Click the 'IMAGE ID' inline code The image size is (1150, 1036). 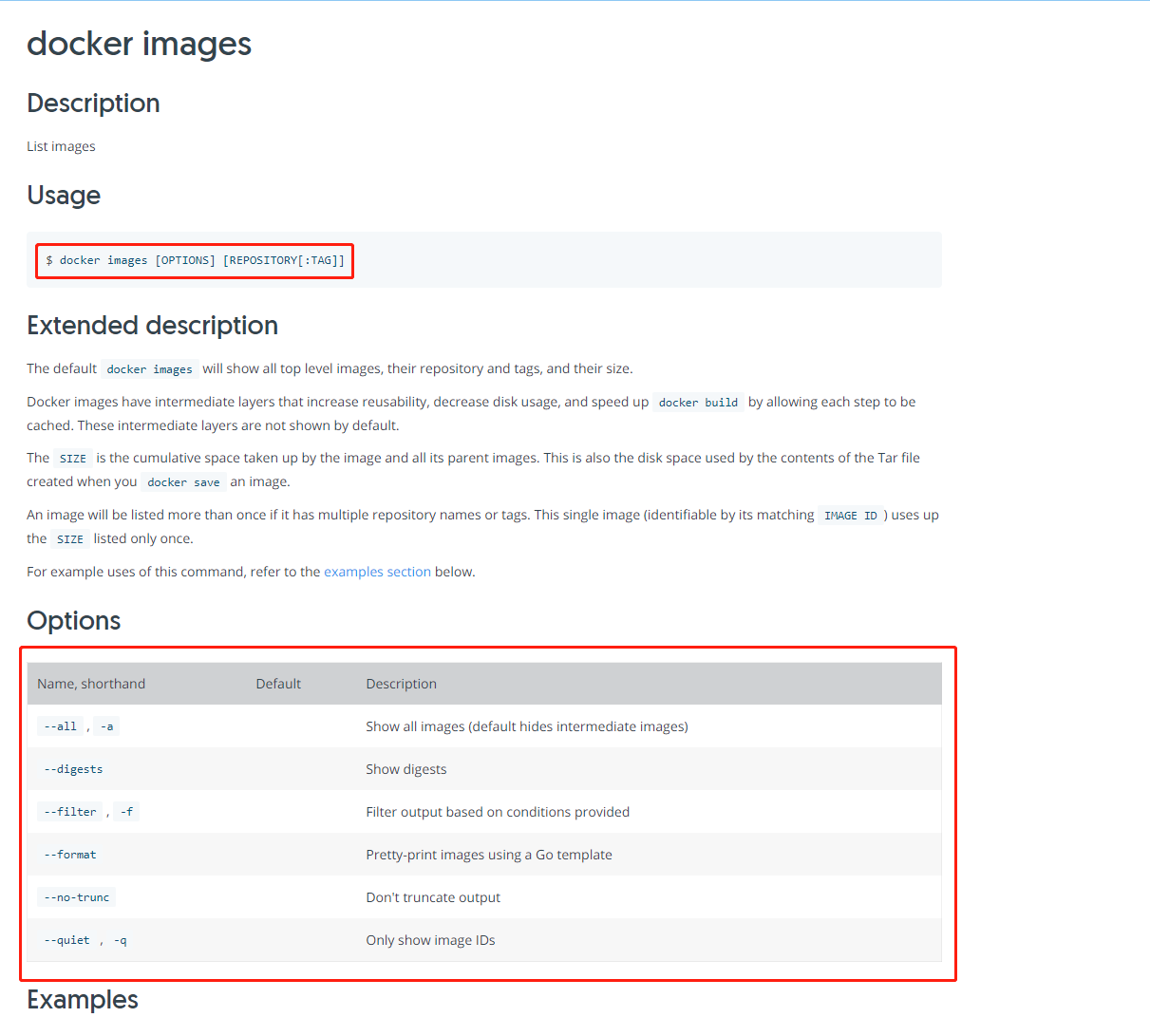pos(851,516)
